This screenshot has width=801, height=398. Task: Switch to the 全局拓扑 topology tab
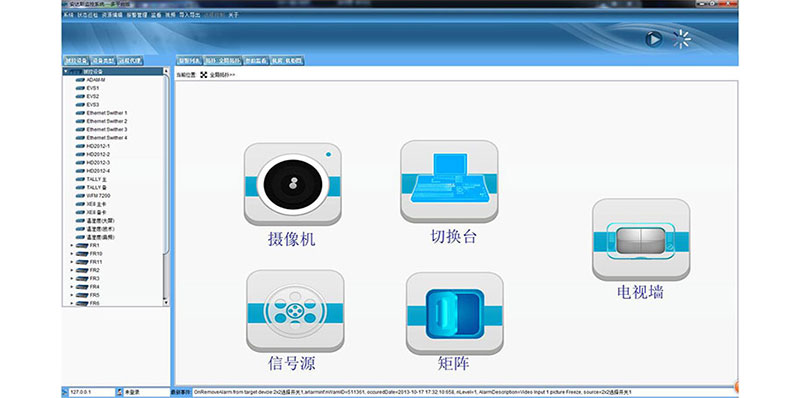pos(223,60)
